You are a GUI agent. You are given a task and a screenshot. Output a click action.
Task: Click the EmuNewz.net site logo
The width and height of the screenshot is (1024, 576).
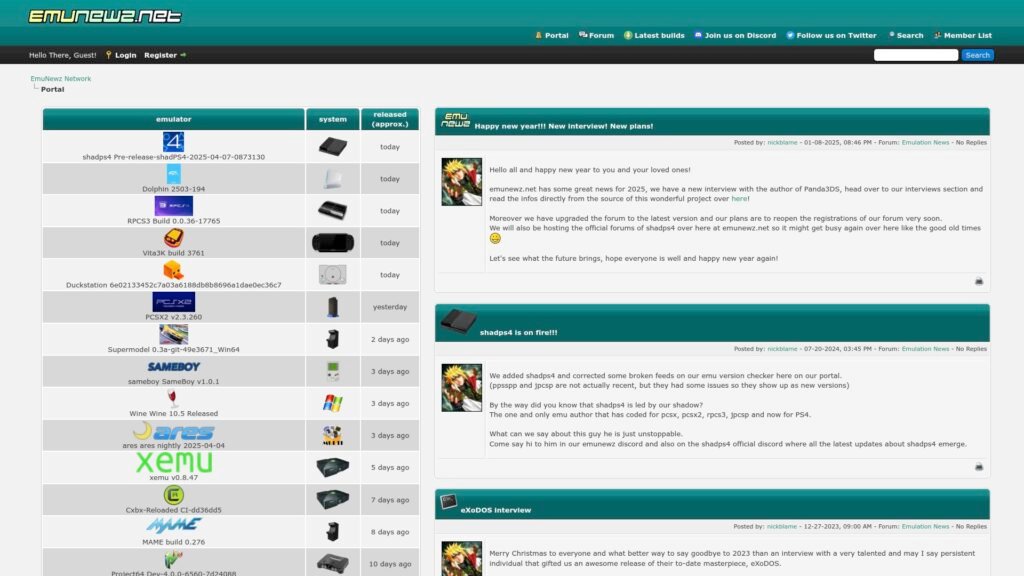tap(104, 16)
